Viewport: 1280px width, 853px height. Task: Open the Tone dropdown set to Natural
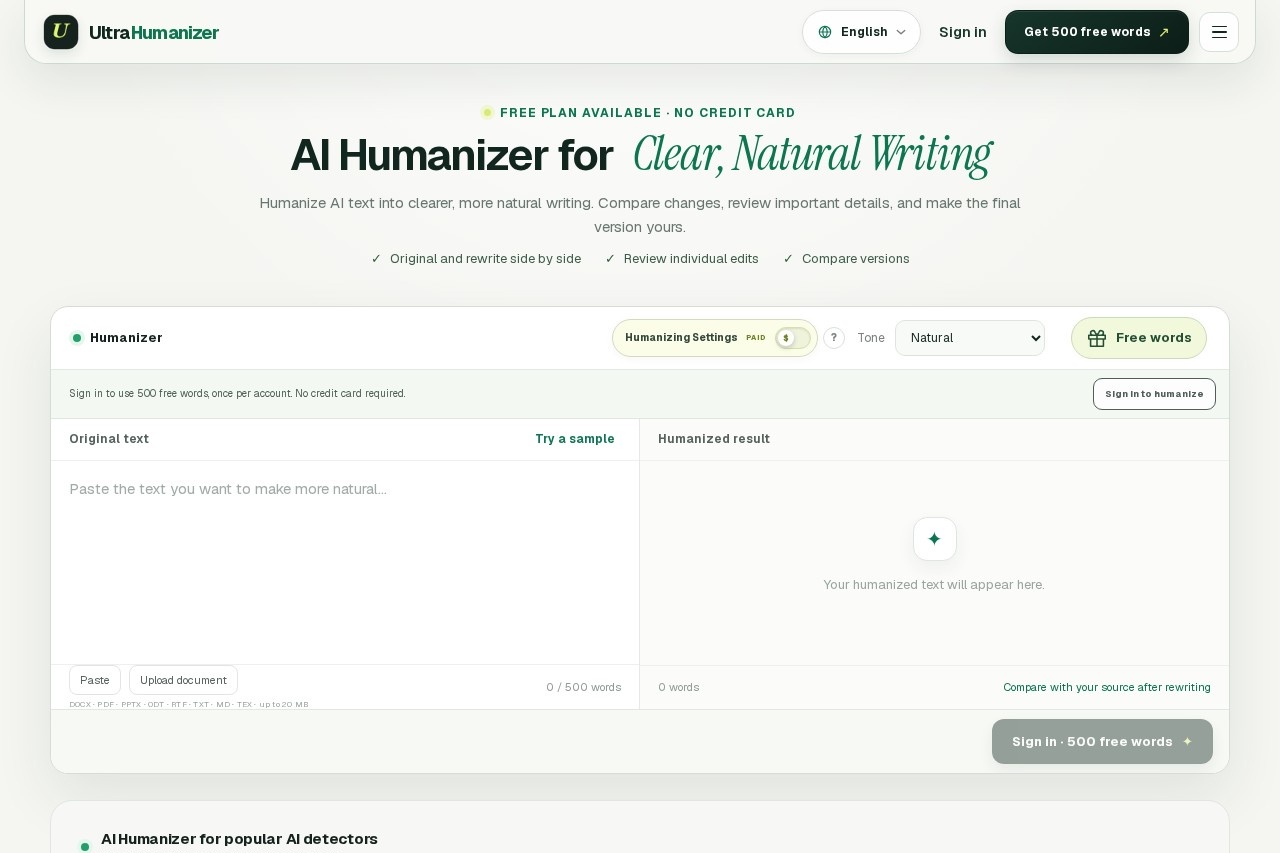(x=970, y=338)
